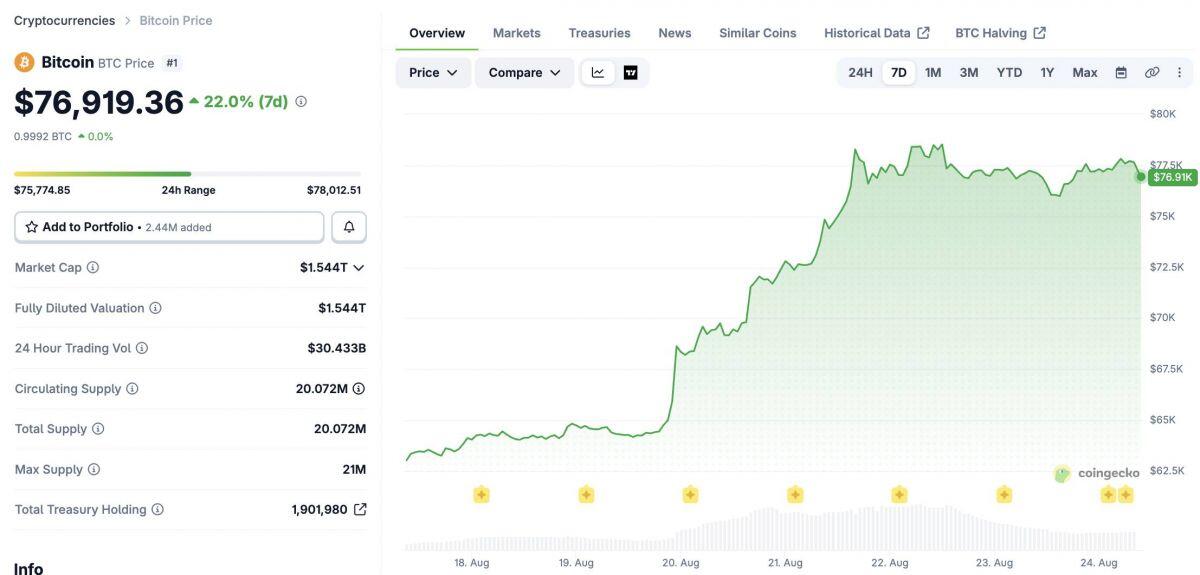Click the 0.9992 BTC text
The width and height of the screenshot is (1200, 575).
pyautogui.click(x=43, y=136)
